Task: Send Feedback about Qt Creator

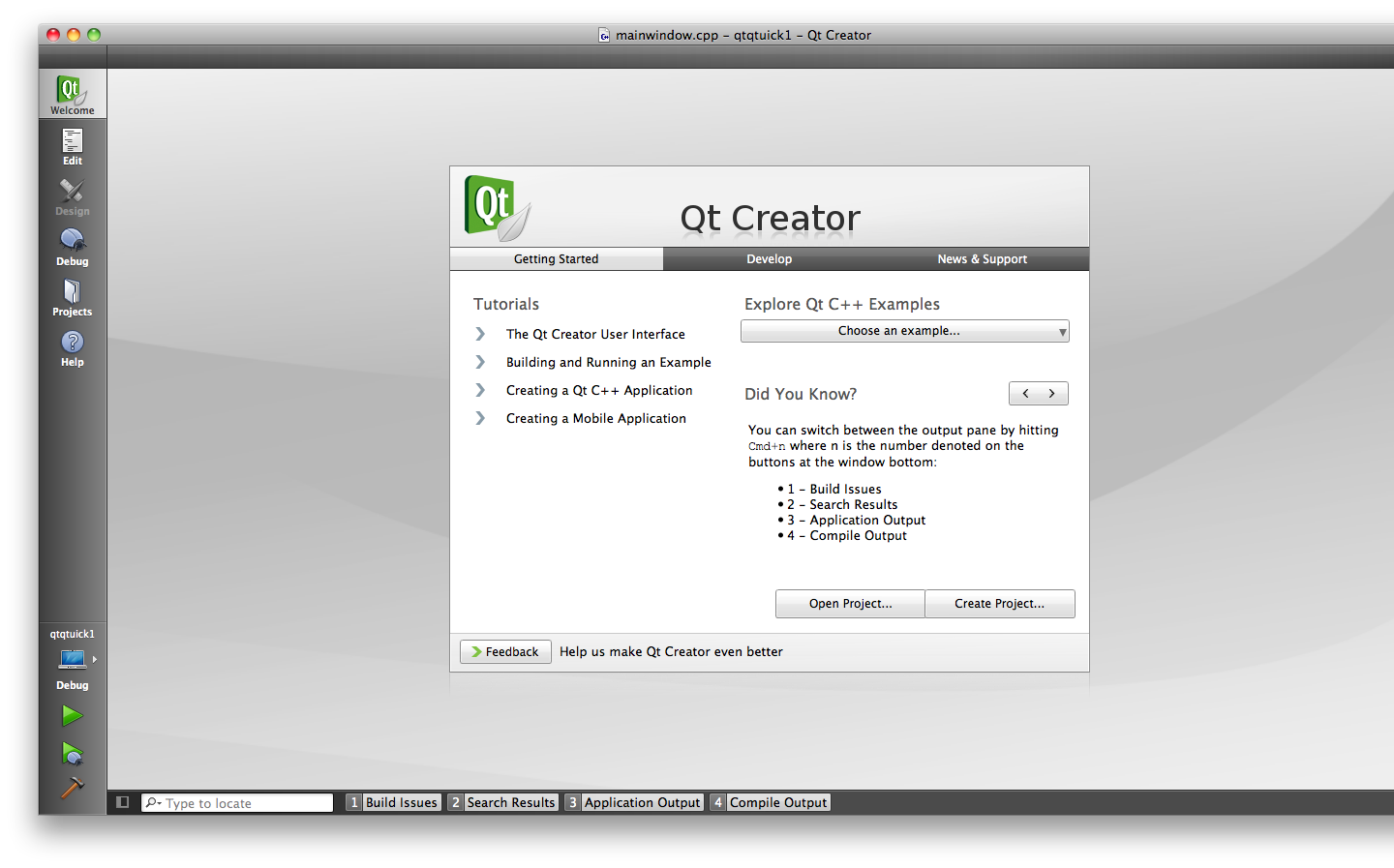Action: point(505,651)
